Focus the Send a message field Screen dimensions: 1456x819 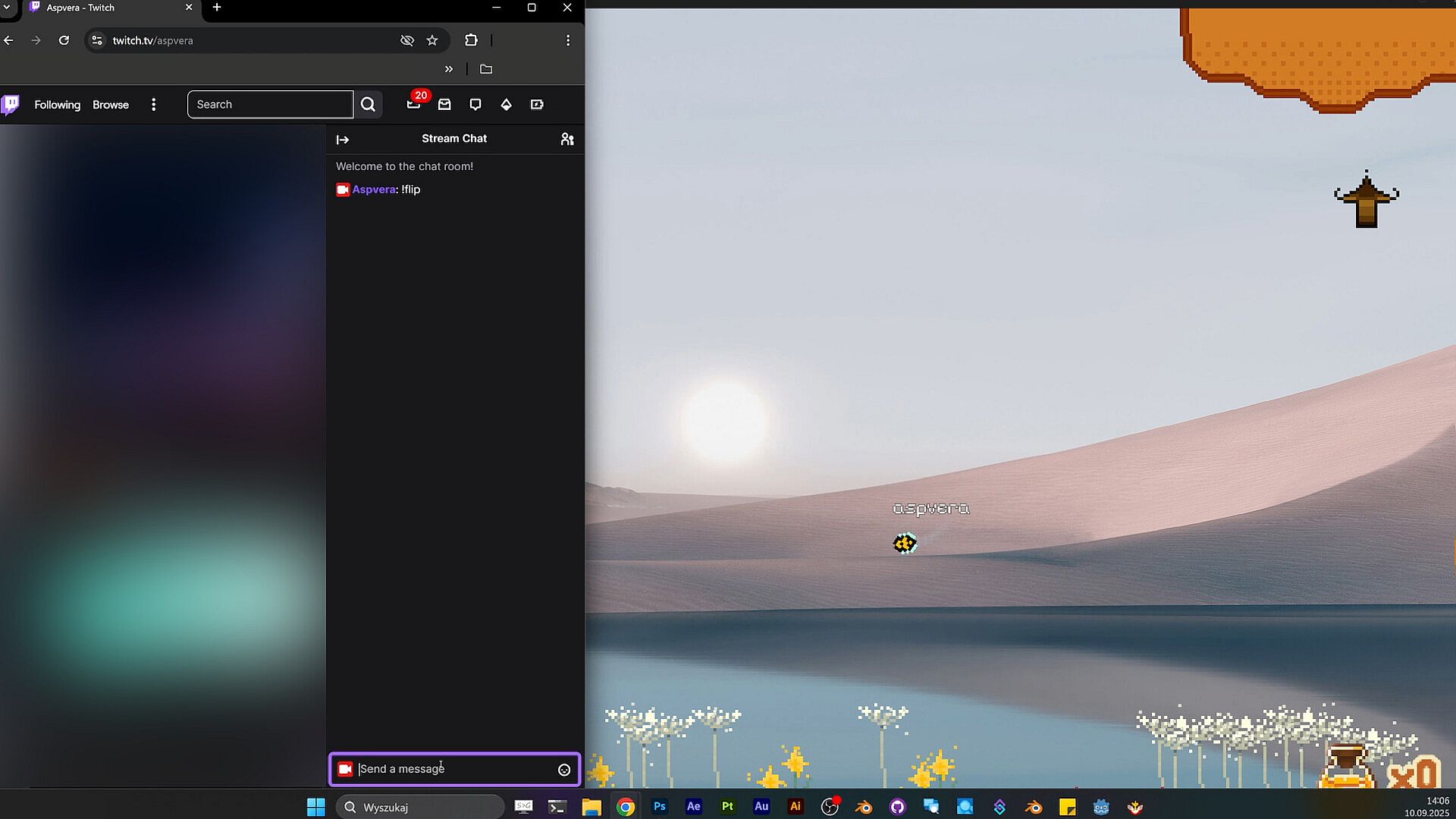(455, 769)
